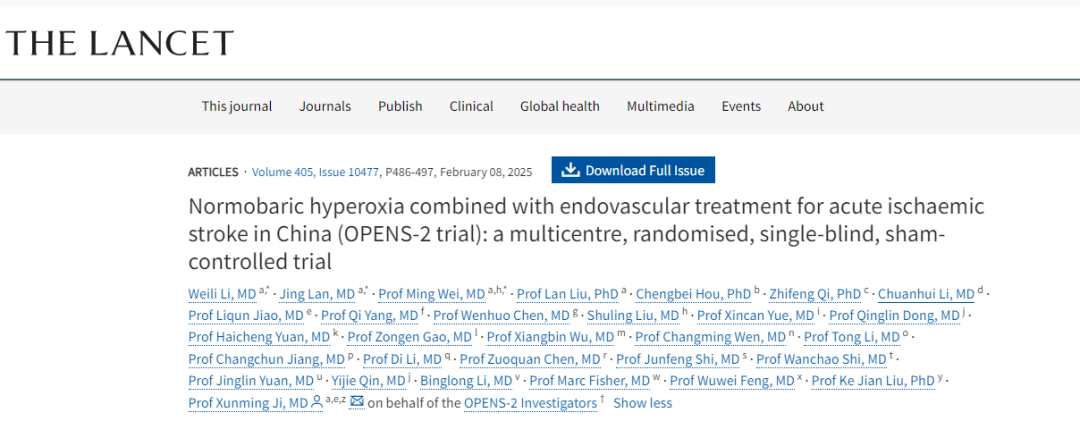Open the Clinical menu

(471, 106)
